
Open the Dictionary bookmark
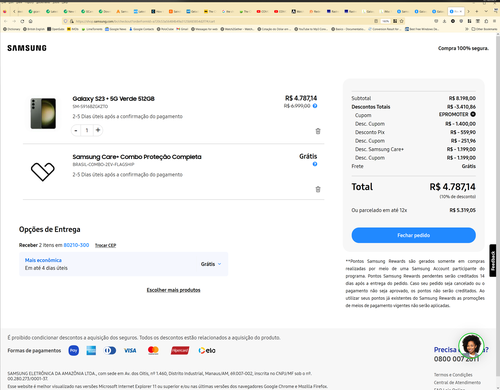tap(12, 29)
